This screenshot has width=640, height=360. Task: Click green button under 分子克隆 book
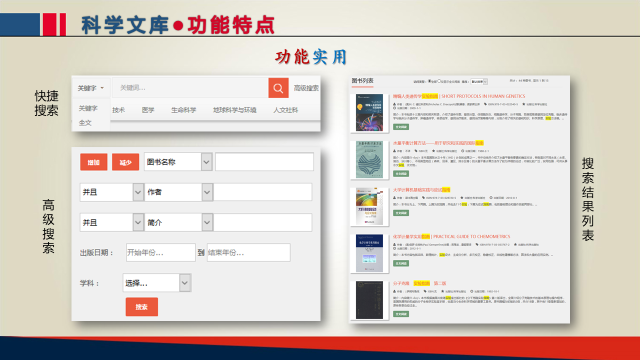click(401, 314)
